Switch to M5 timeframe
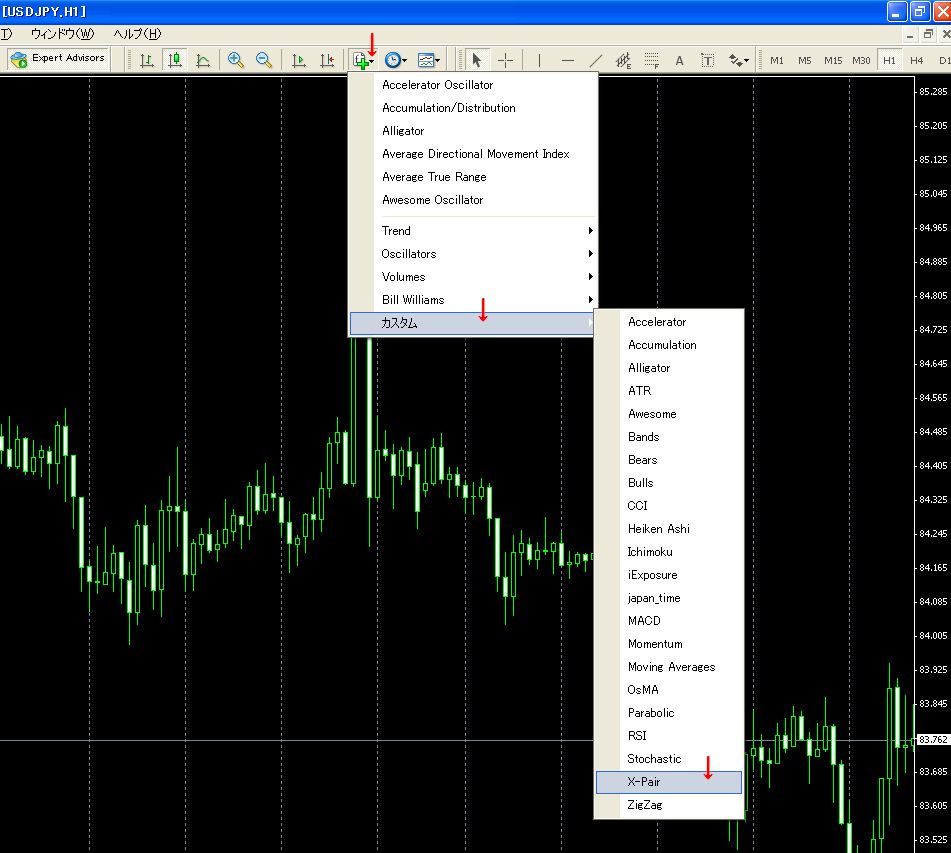Viewport: 951px width, 853px height. click(804, 60)
